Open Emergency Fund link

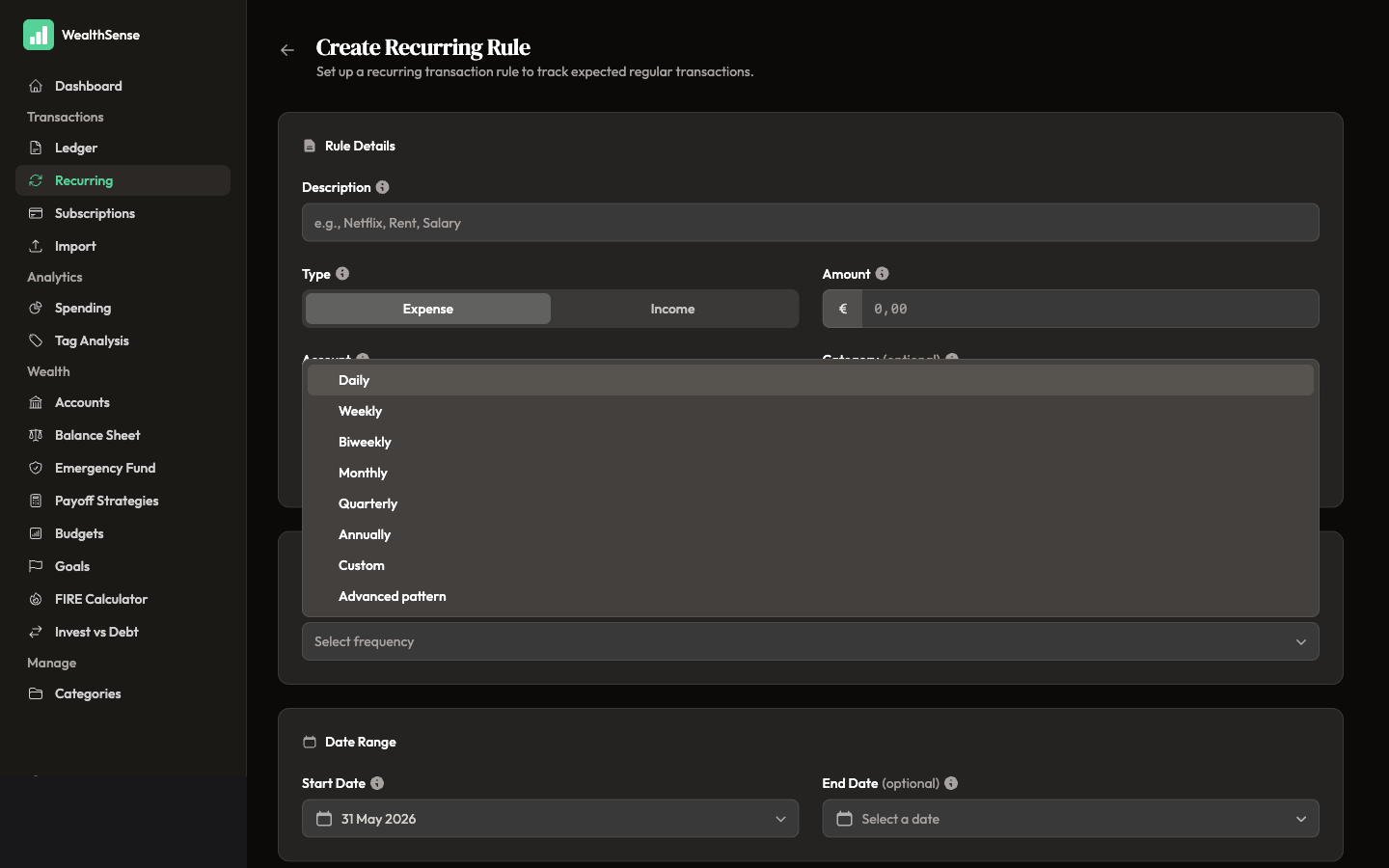(123, 468)
